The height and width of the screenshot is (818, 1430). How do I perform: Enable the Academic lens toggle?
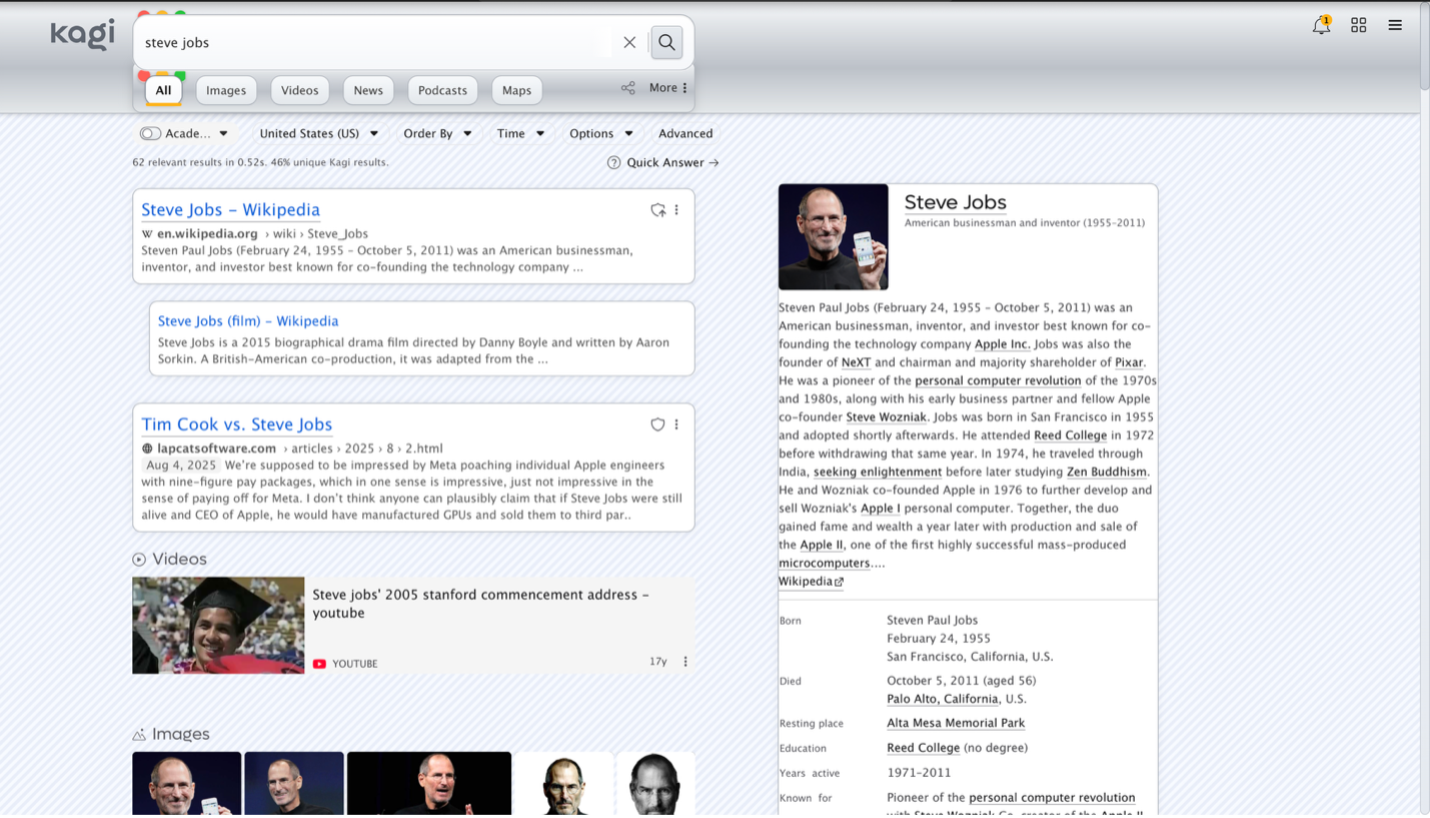click(x=150, y=132)
